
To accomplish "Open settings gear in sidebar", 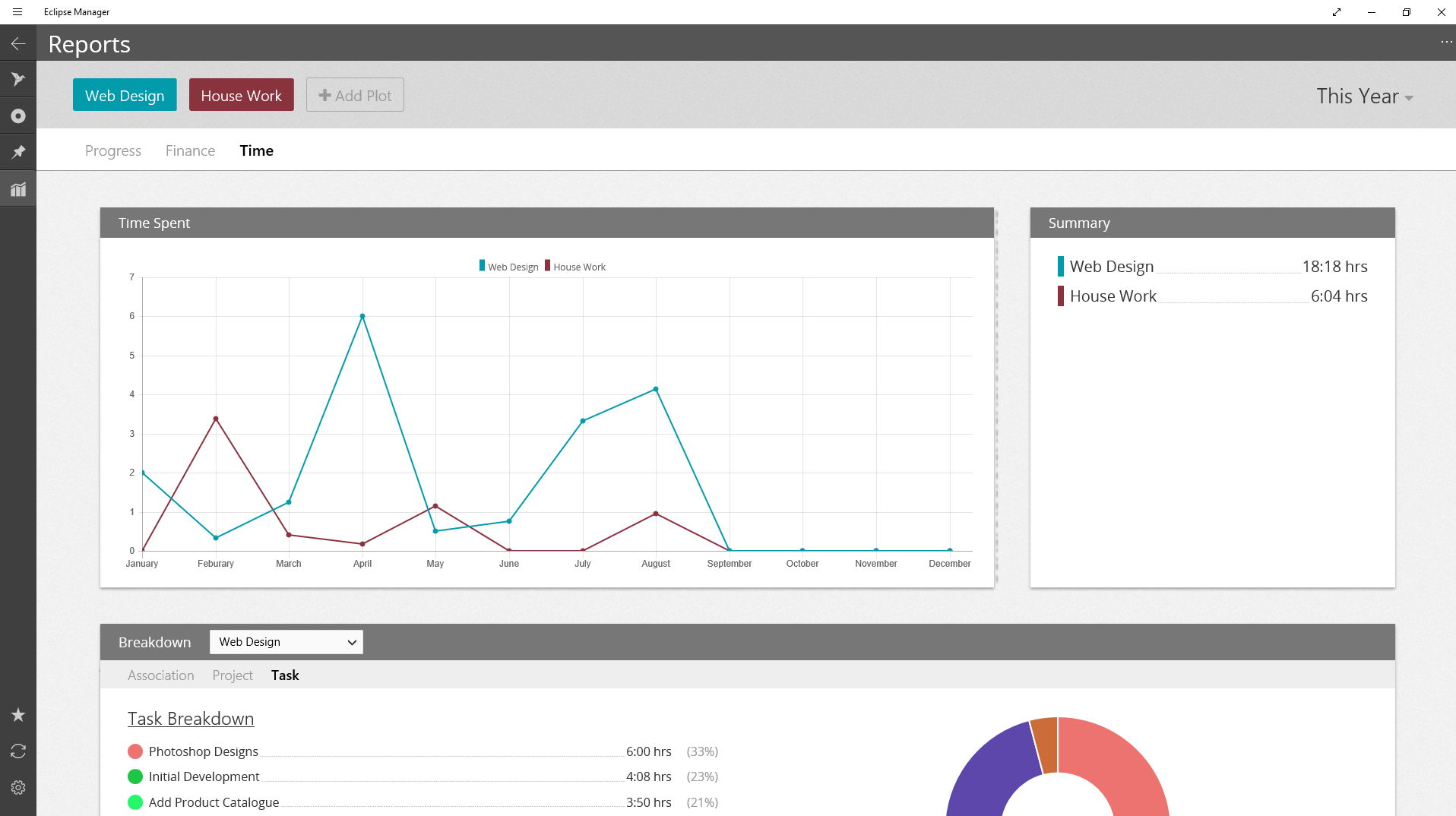I will [x=18, y=788].
